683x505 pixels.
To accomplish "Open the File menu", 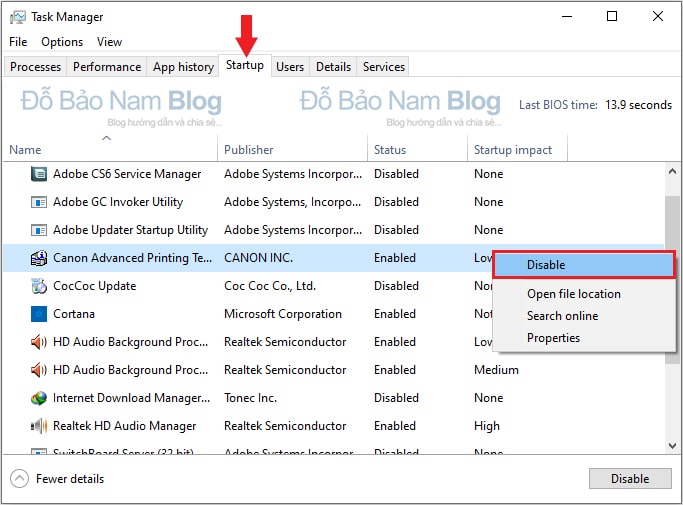I will pyautogui.click(x=18, y=42).
